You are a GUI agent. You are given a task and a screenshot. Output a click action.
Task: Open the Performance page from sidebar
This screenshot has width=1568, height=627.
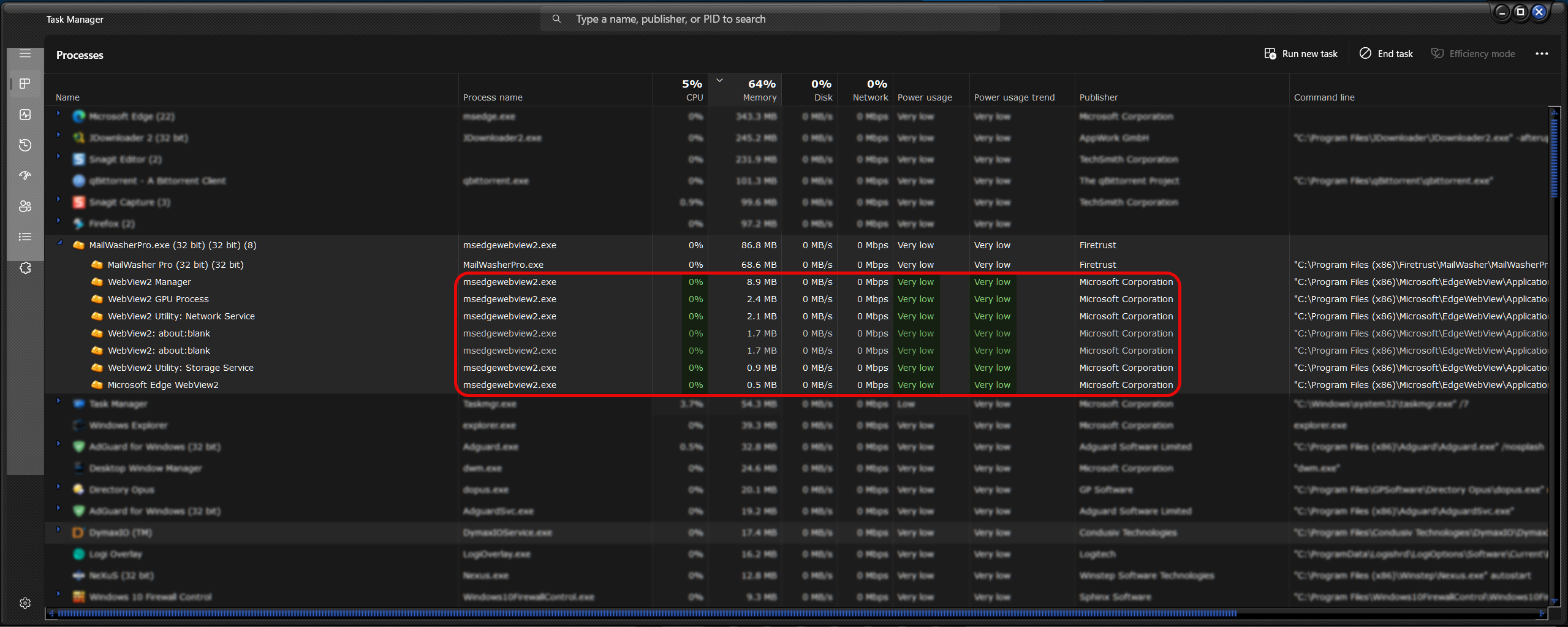[25, 115]
